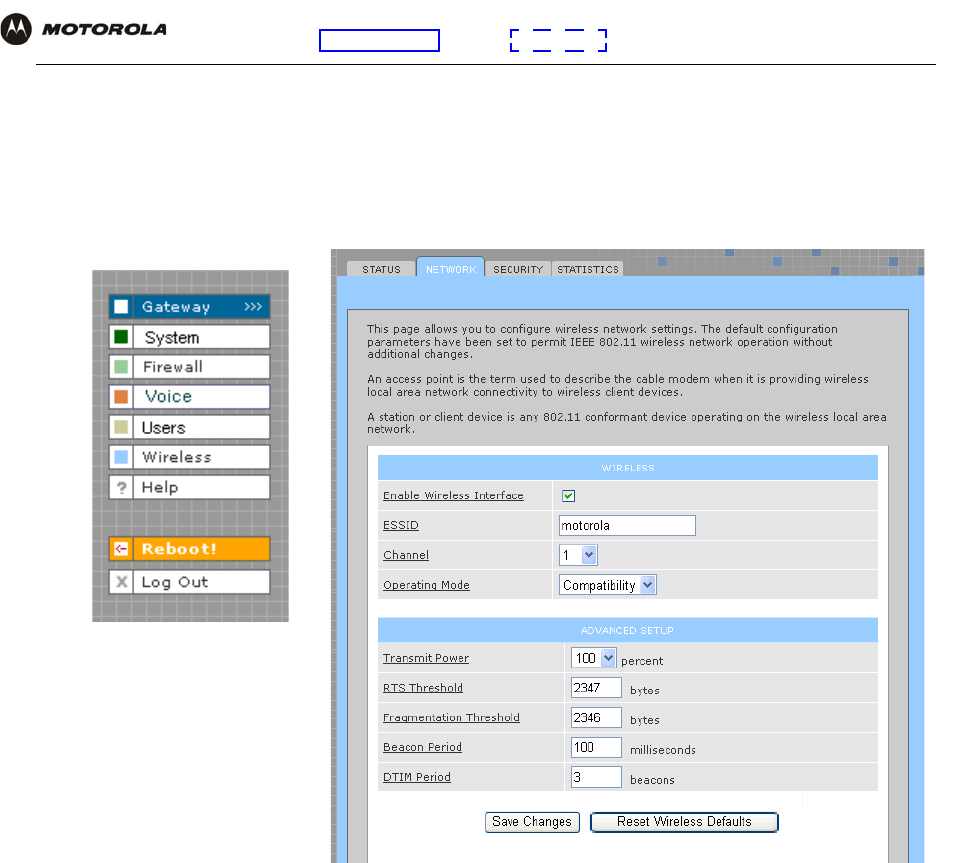Screen dimensions: 965x863
Task: Open the Gateway menu item
Action: click(190, 307)
